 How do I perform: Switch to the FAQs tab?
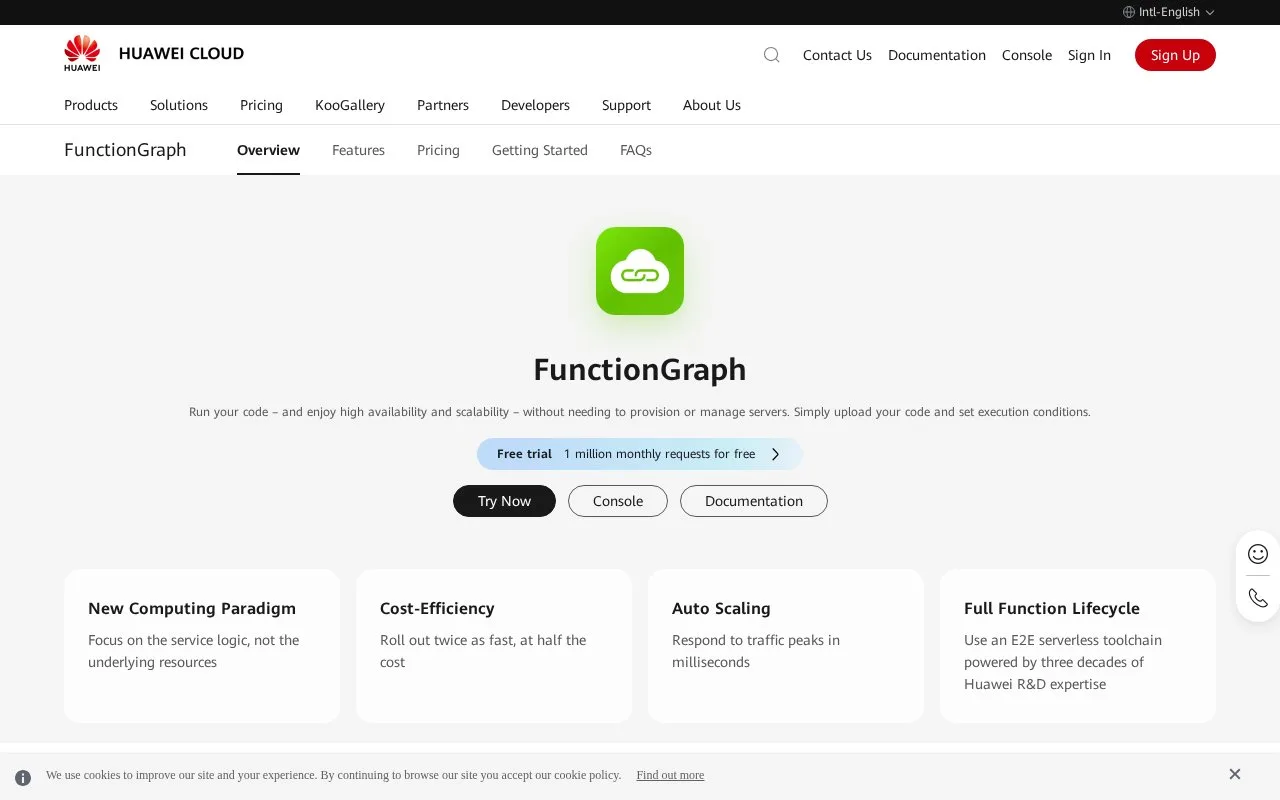[636, 150]
